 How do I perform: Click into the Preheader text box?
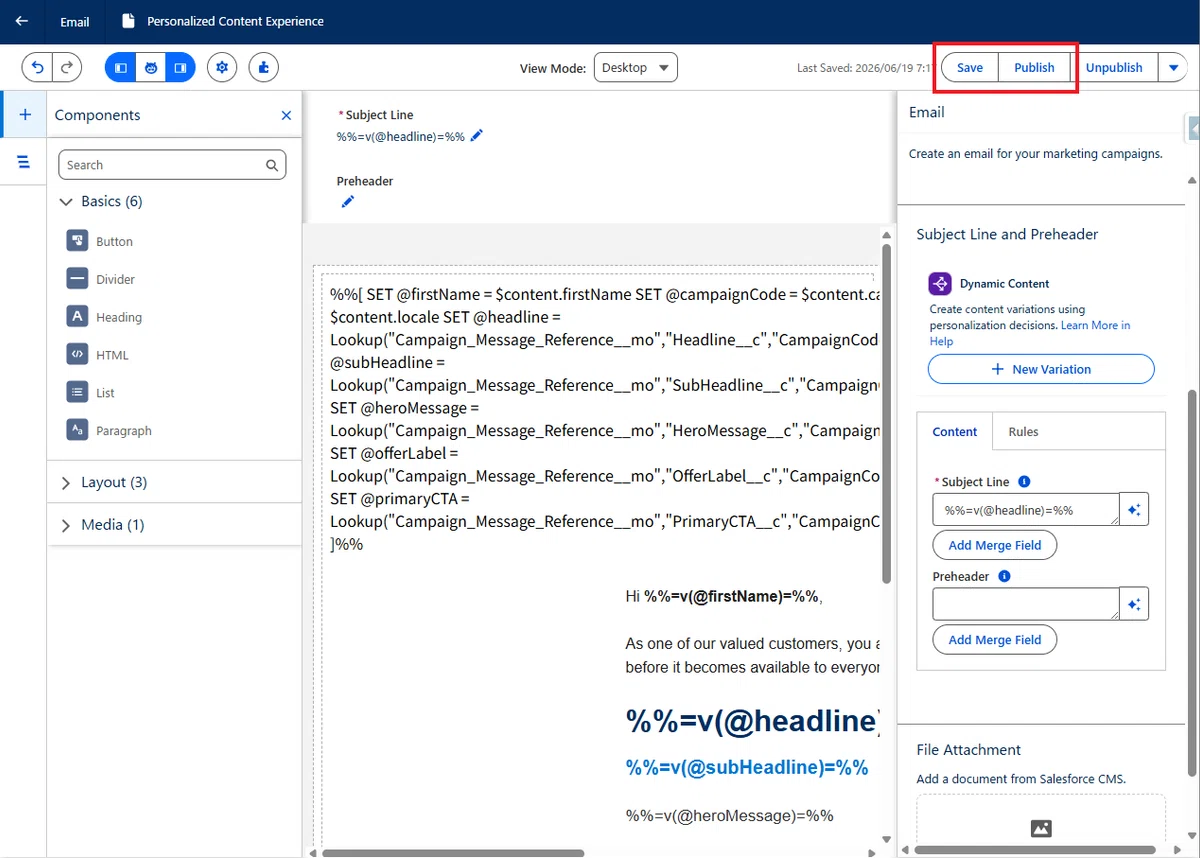point(1026,604)
